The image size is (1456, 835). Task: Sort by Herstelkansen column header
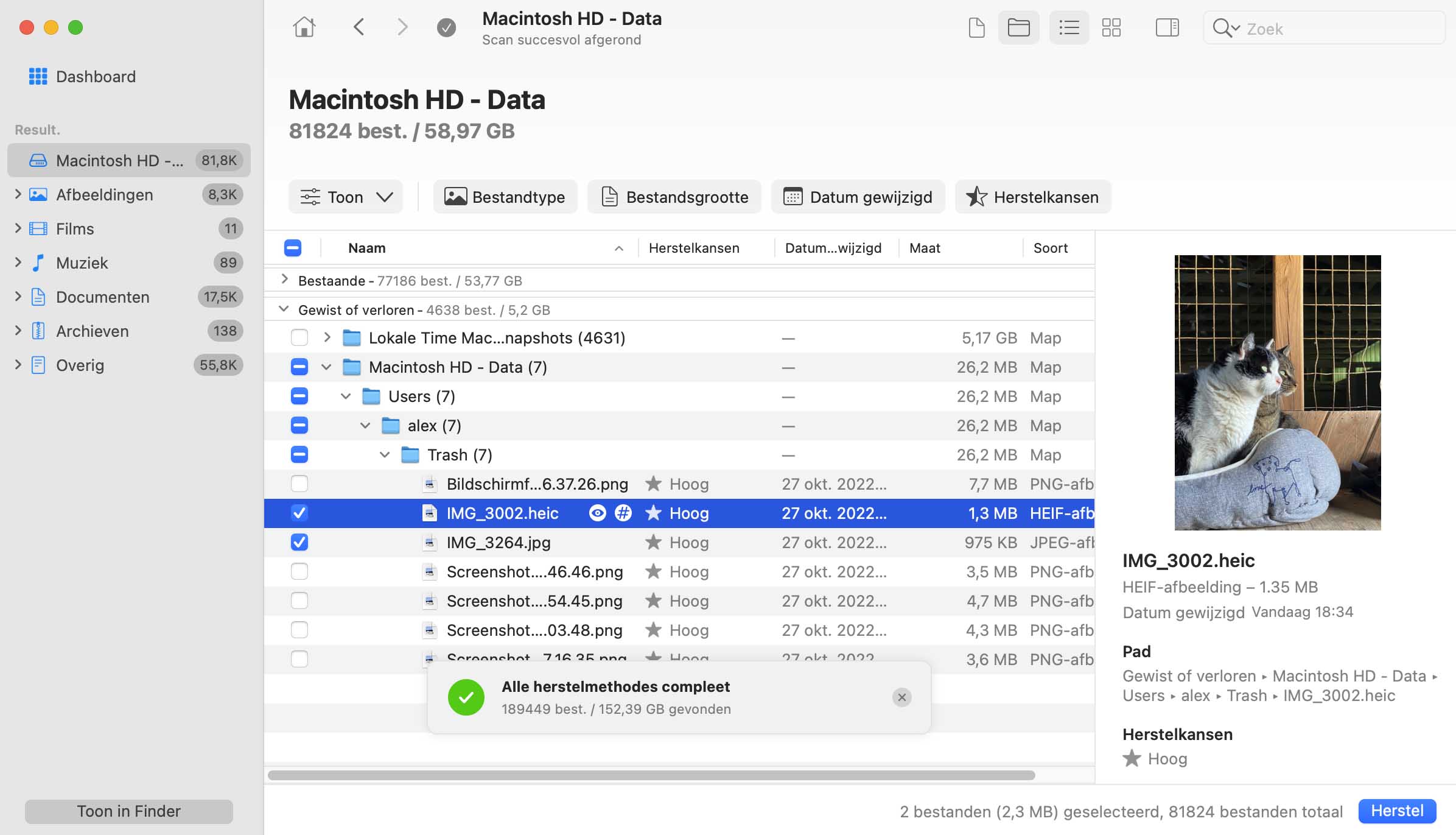point(706,248)
